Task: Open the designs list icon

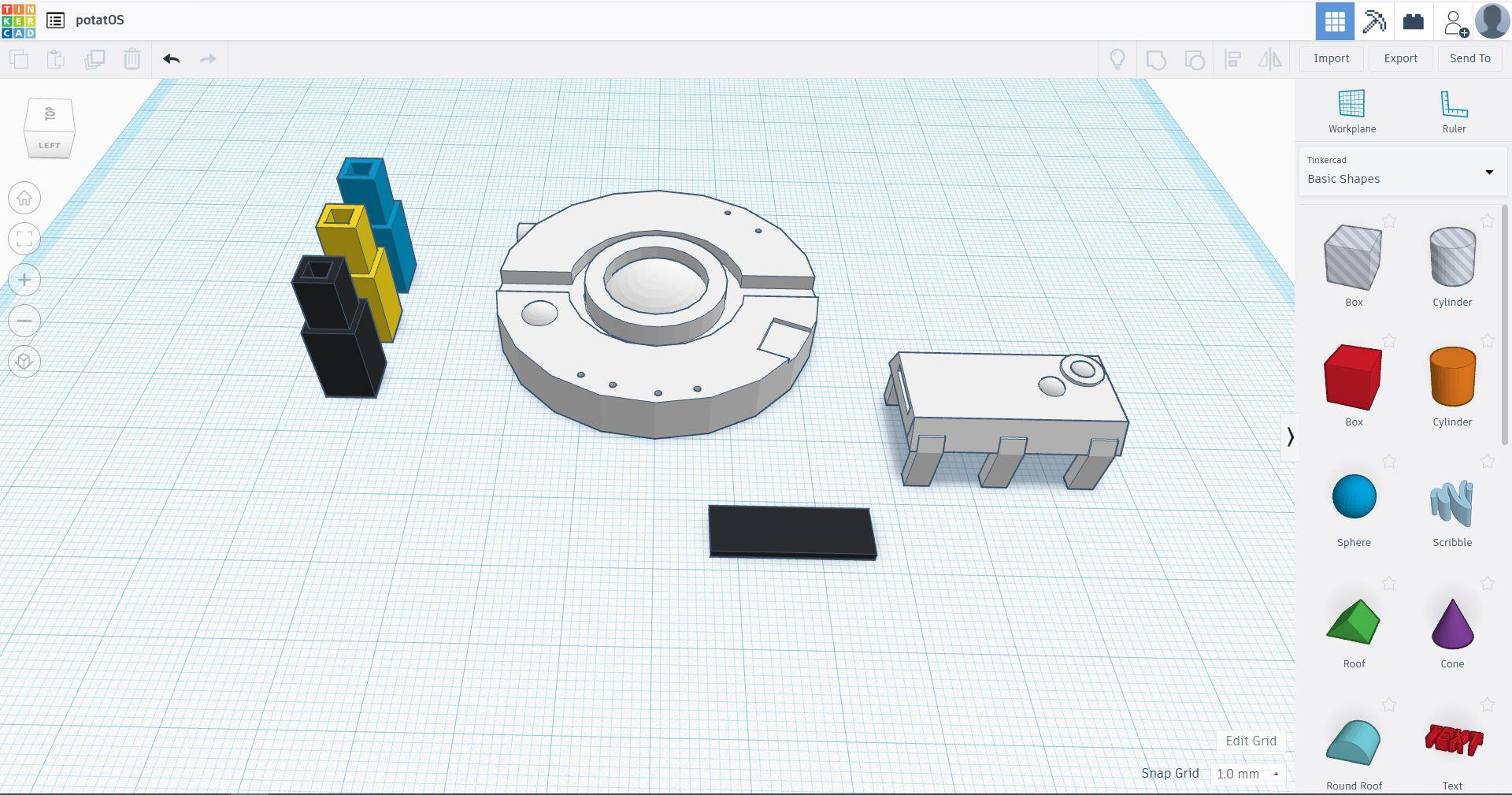Action: [x=55, y=20]
